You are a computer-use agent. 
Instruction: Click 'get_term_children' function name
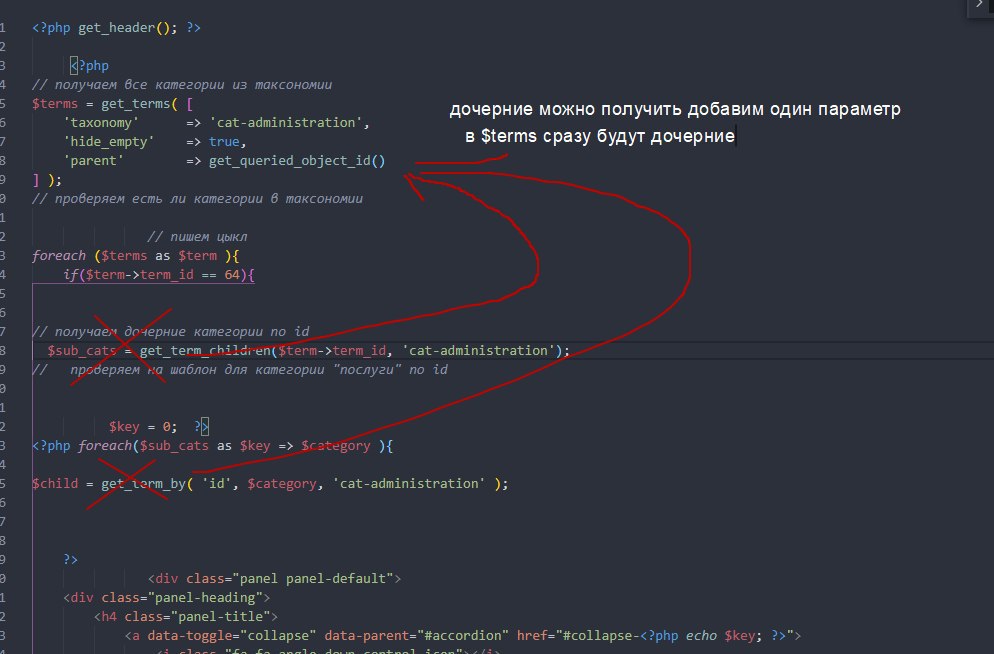pos(205,350)
